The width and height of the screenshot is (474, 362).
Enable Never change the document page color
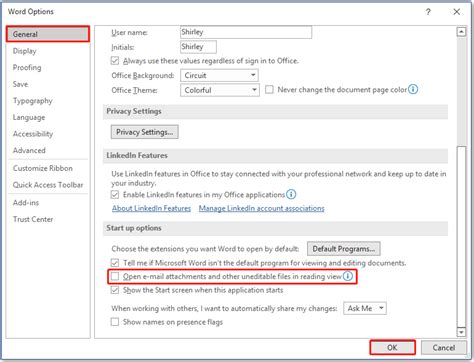269,89
